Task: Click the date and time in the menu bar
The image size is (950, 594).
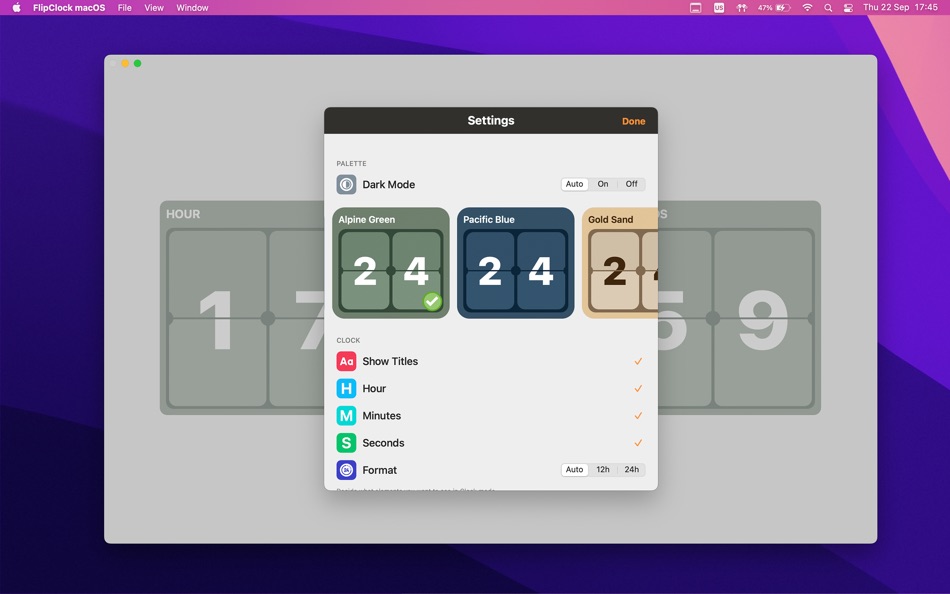Action: pyautogui.click(x=900, y=8)
